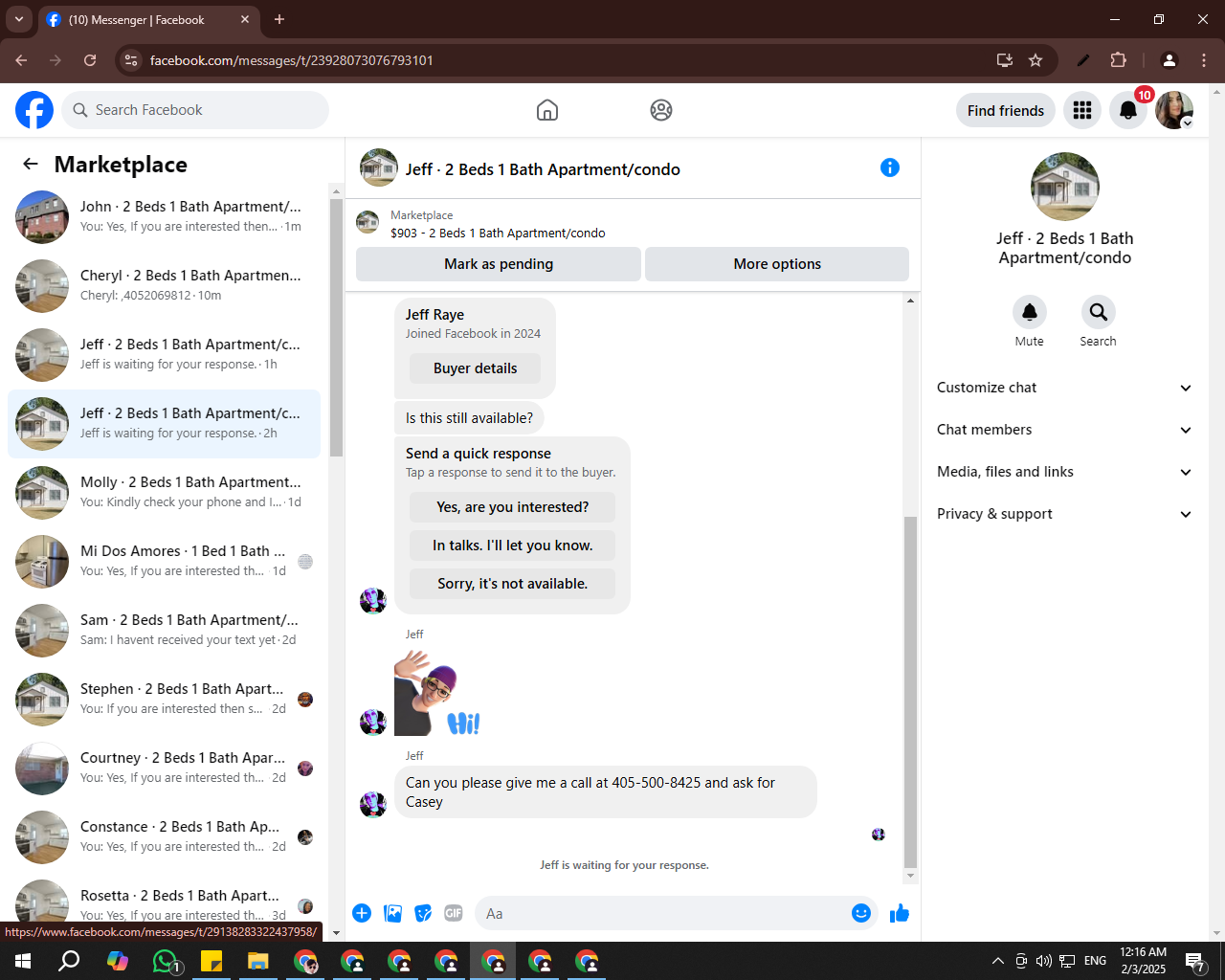Image resolution: width=1225 pixels, height=980 pixels.
Task: Click Jeff's waving Hi sticker
Action: 437,693
